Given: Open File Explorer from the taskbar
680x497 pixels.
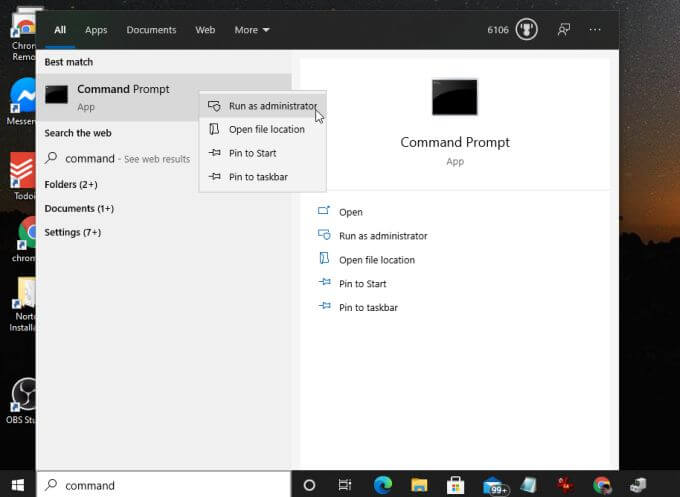Looking at the screenshot, I should click(420, 485).
